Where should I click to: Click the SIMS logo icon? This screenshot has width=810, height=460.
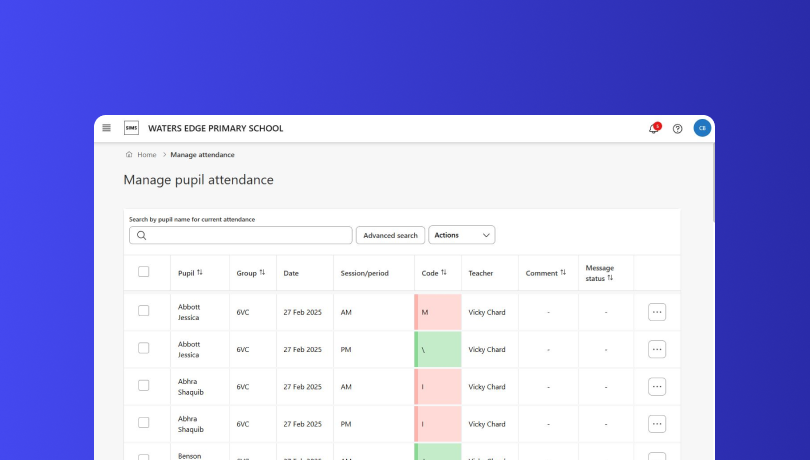[x=131, y=128]
